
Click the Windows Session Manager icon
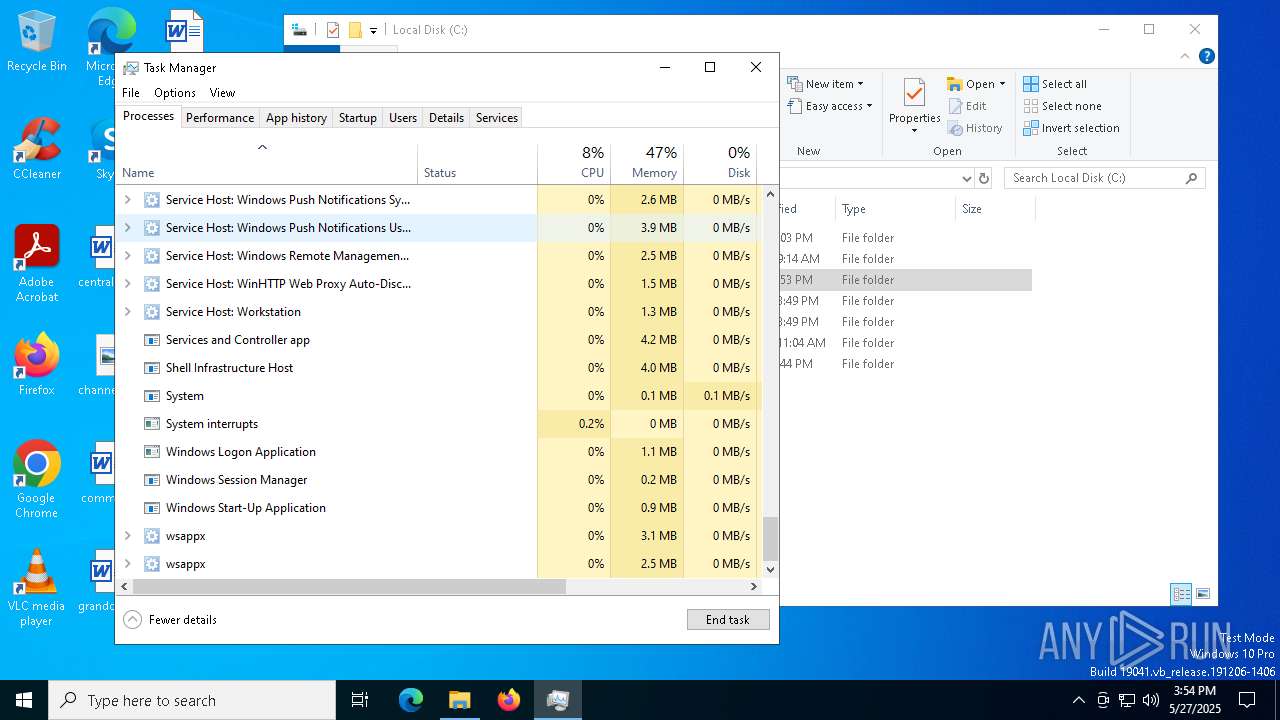coord(152,480)
